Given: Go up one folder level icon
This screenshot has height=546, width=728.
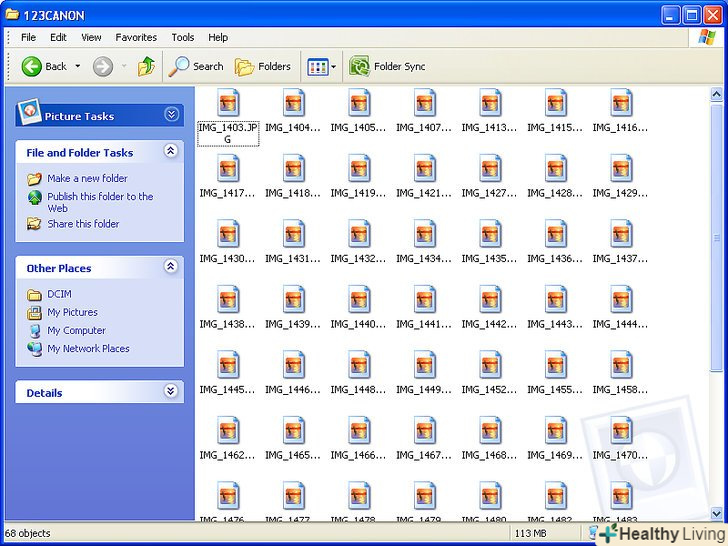Looking at the screenshot, I should (146, 67).
